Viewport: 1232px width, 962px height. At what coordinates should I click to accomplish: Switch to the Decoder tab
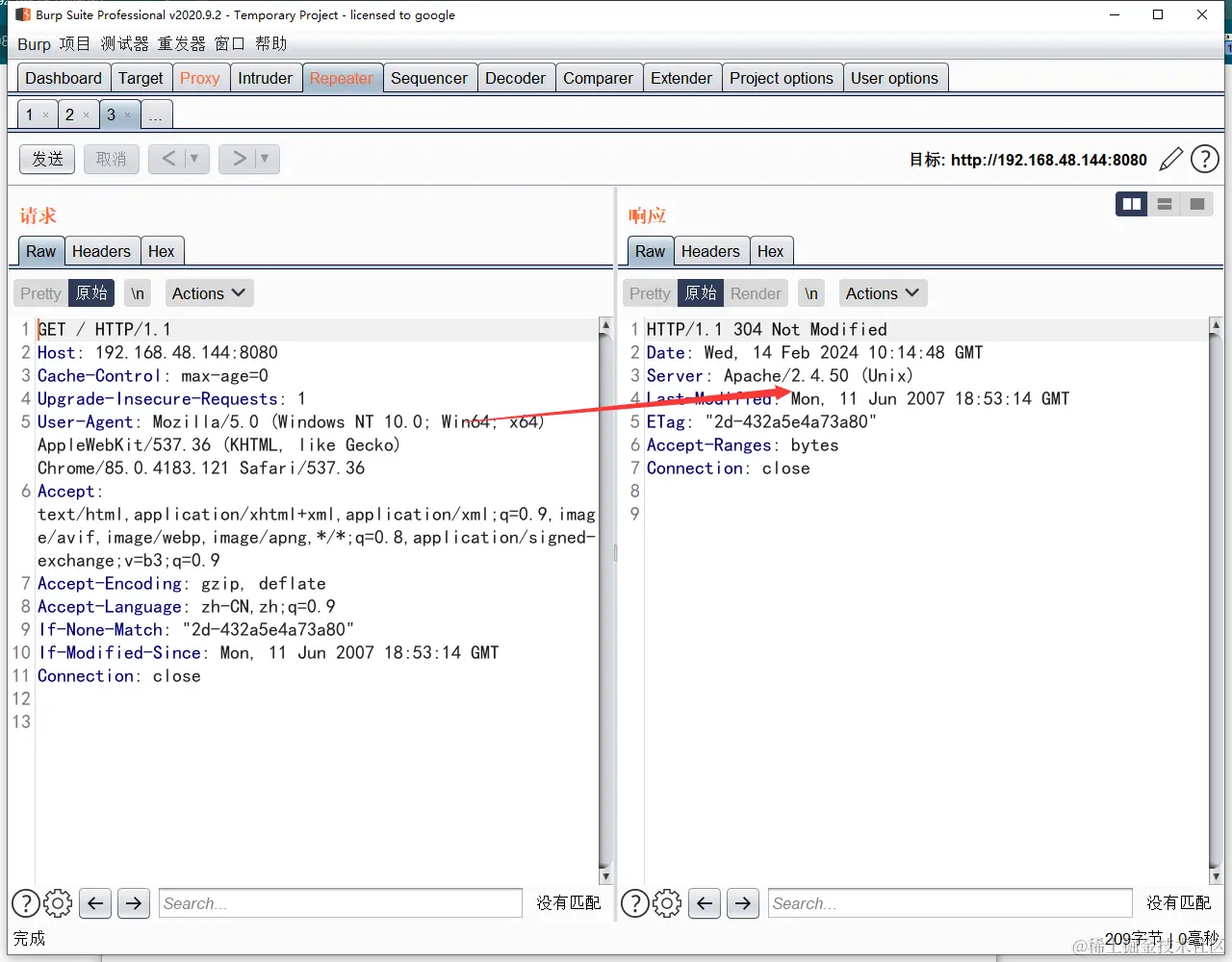click(516, 78)
